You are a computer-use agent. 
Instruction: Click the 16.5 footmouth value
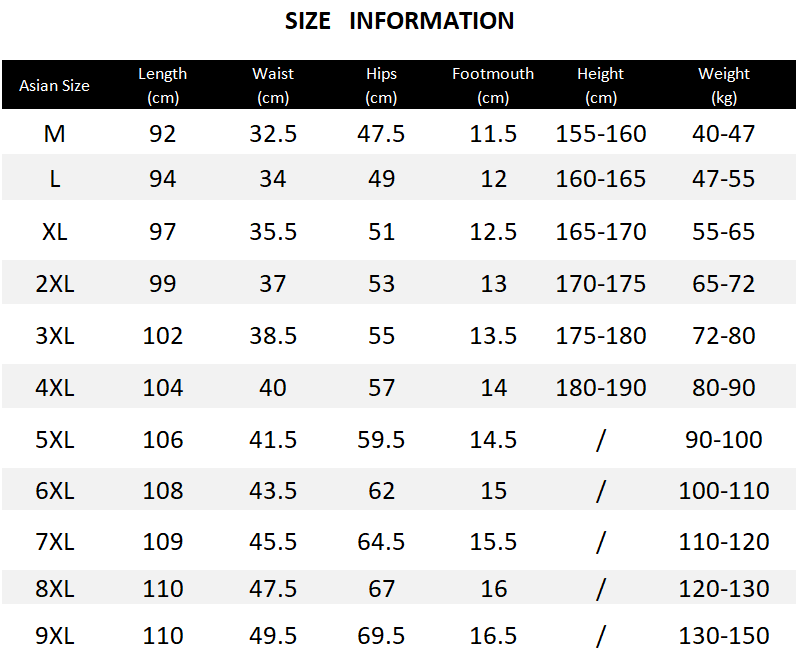click(493, 635)
